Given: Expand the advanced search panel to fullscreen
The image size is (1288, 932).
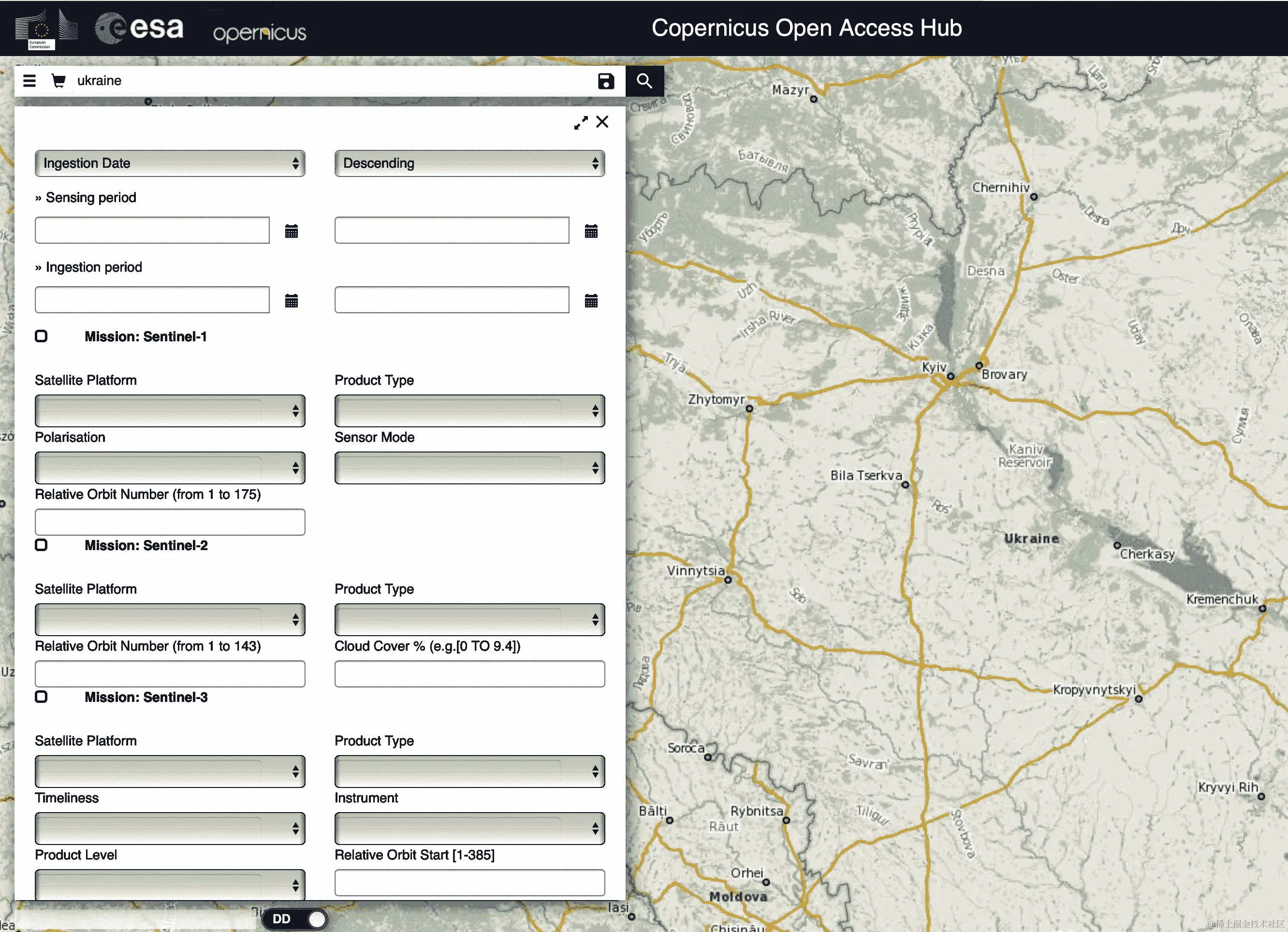Looking at the screenshot, I should point(580,123).
